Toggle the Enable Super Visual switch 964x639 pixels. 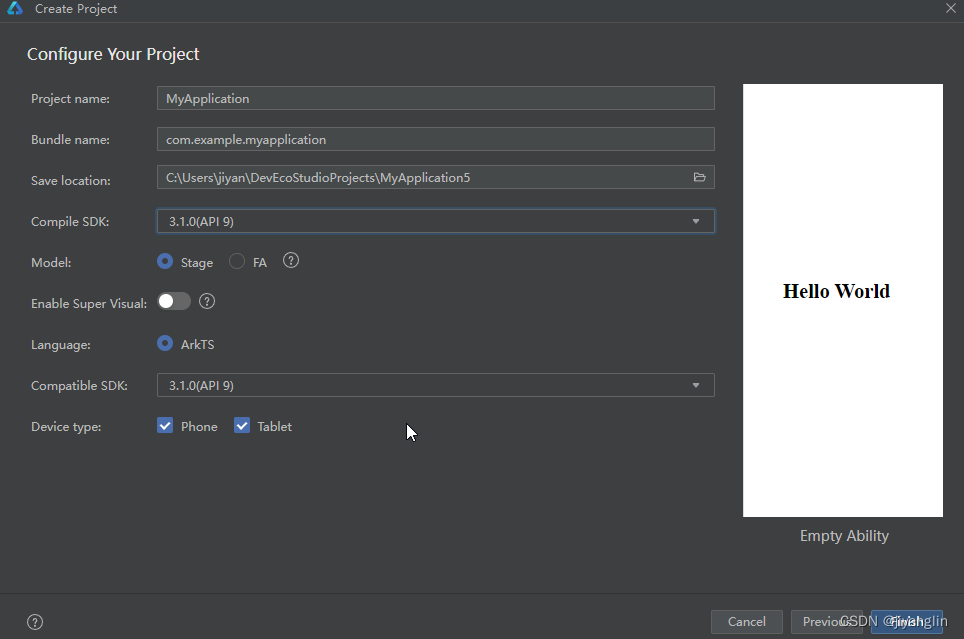[174, 301]
